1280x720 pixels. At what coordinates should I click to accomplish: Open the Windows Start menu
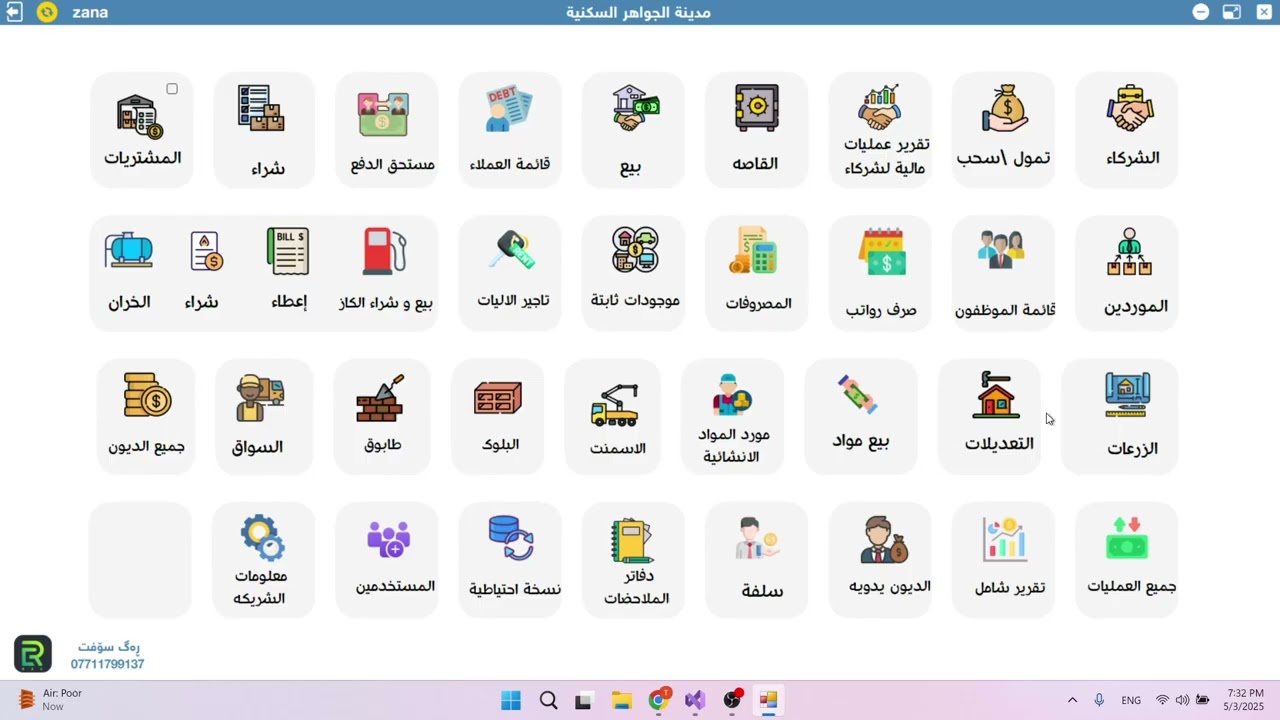[511, 700]
